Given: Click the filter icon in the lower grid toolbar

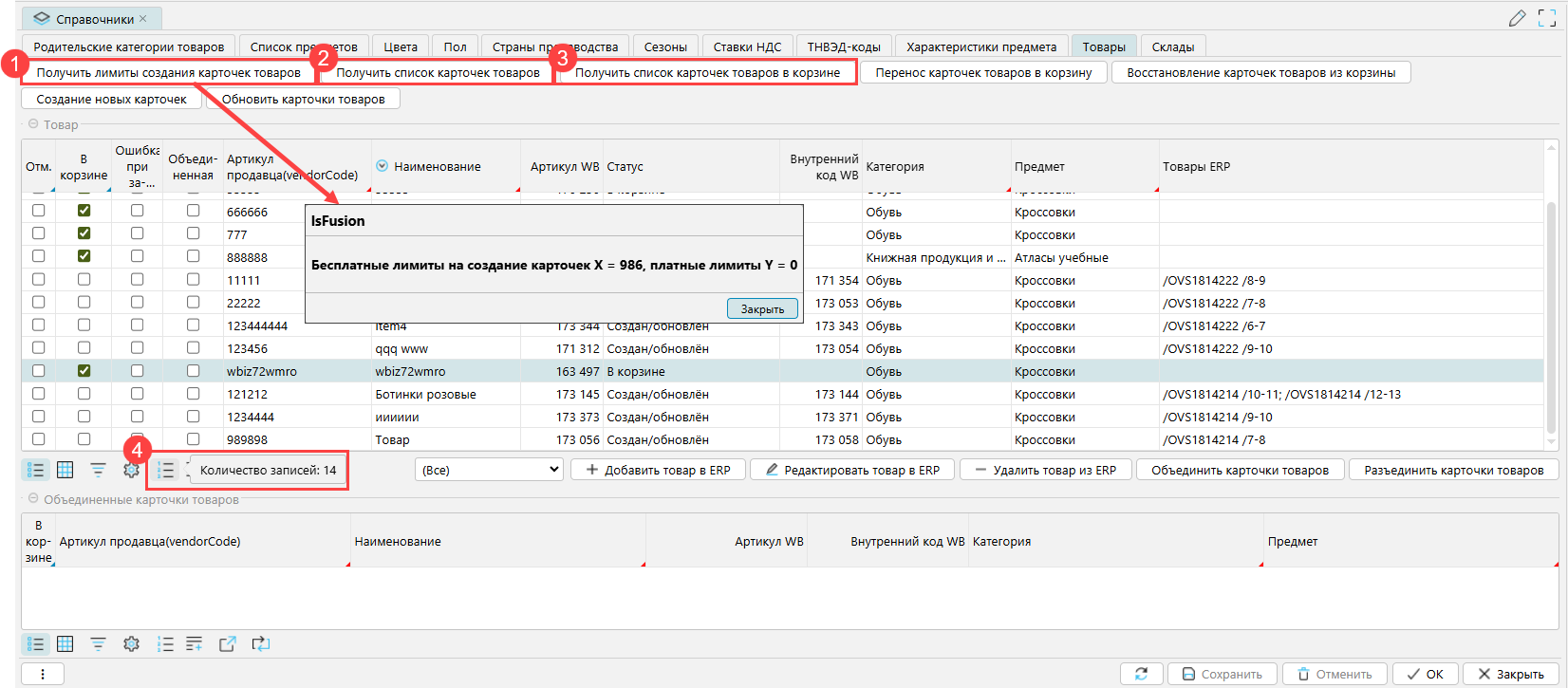Looking at the screenshot, I should coord(98,644).
